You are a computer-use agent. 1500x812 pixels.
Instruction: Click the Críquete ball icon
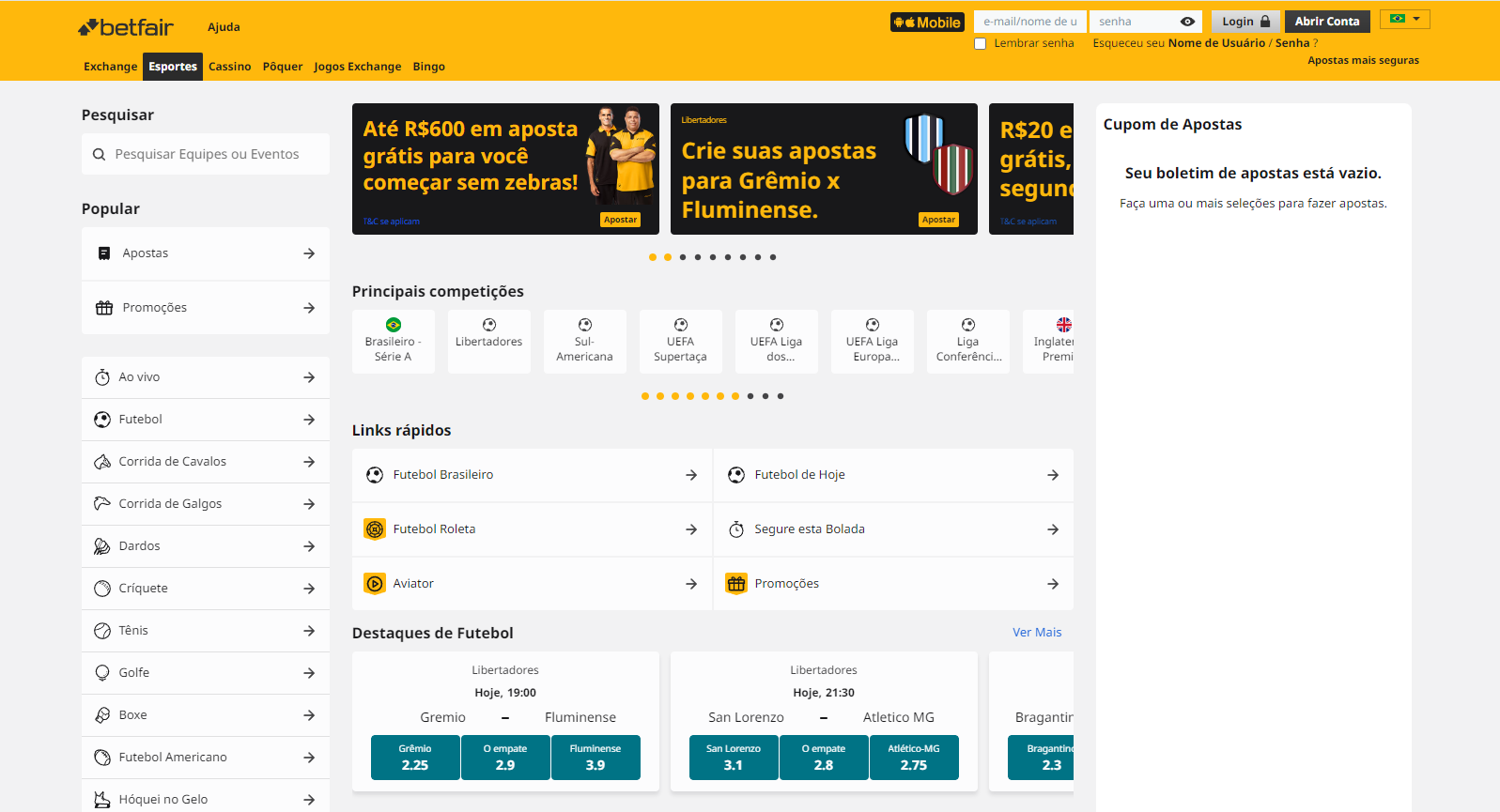pyautogui.click(x=102, y=589)
